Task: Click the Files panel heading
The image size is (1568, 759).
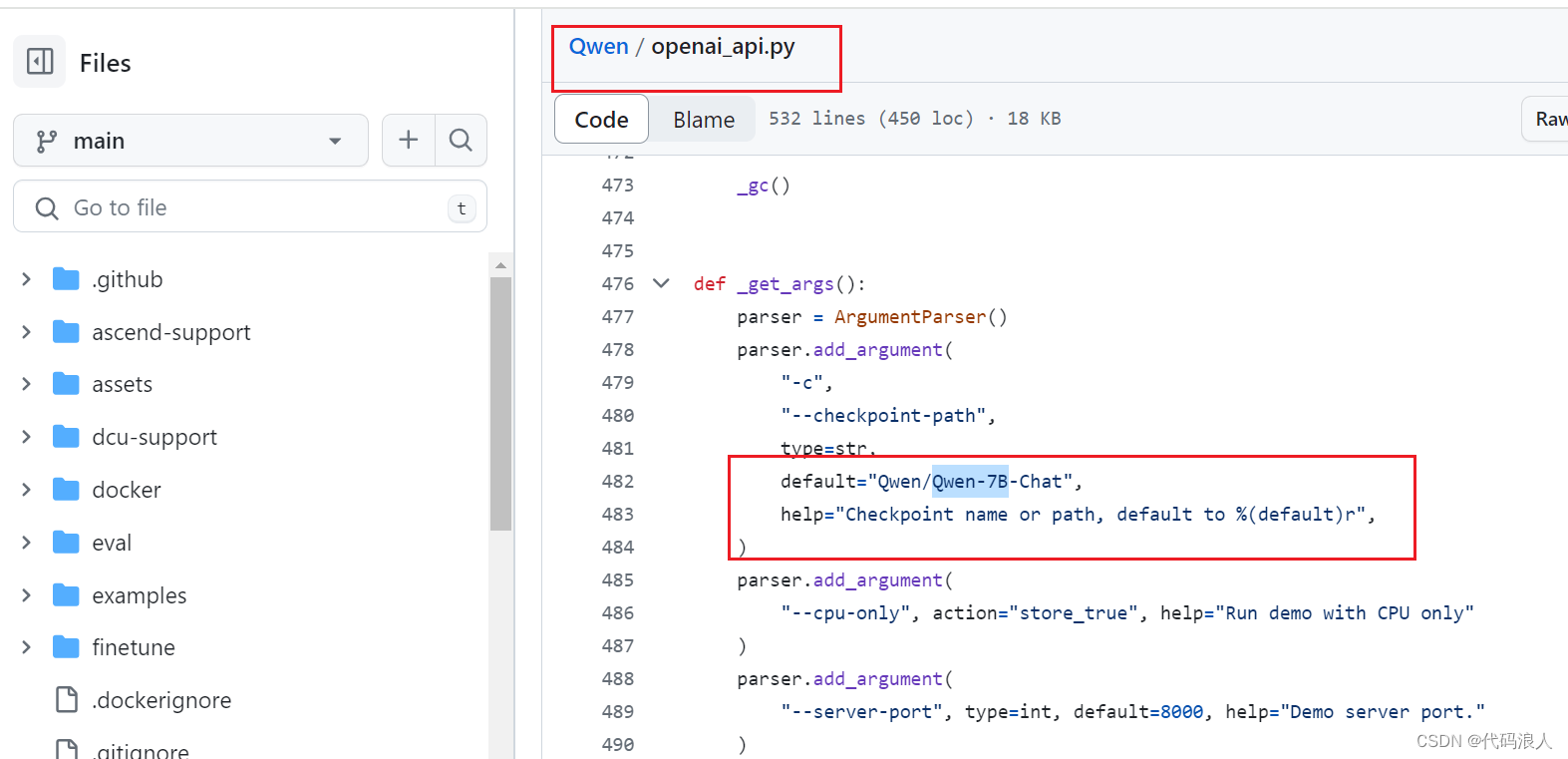Action: (x=105, y=63)
